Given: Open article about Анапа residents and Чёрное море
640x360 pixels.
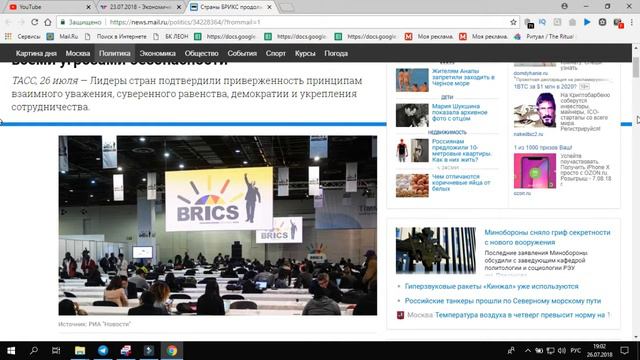Looking at the screenshot, I should (x=463, y=77).
